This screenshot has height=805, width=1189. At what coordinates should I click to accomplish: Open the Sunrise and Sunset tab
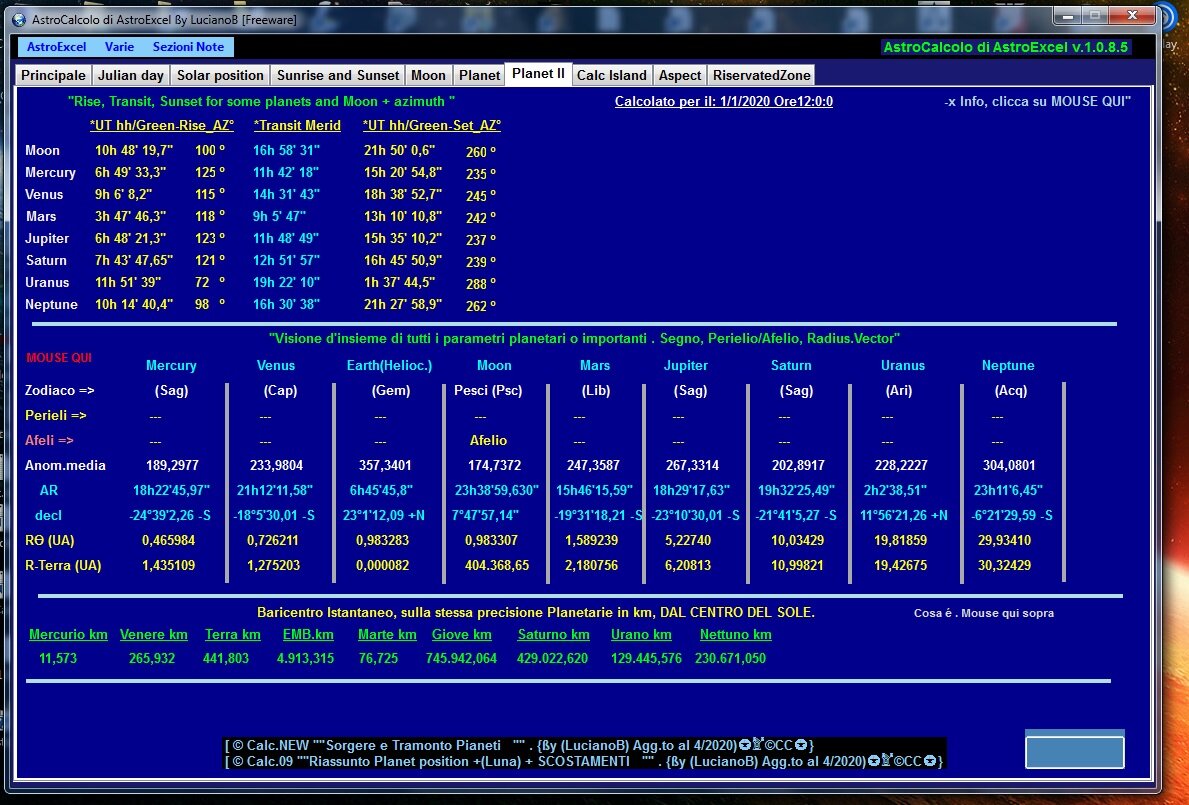337,75
